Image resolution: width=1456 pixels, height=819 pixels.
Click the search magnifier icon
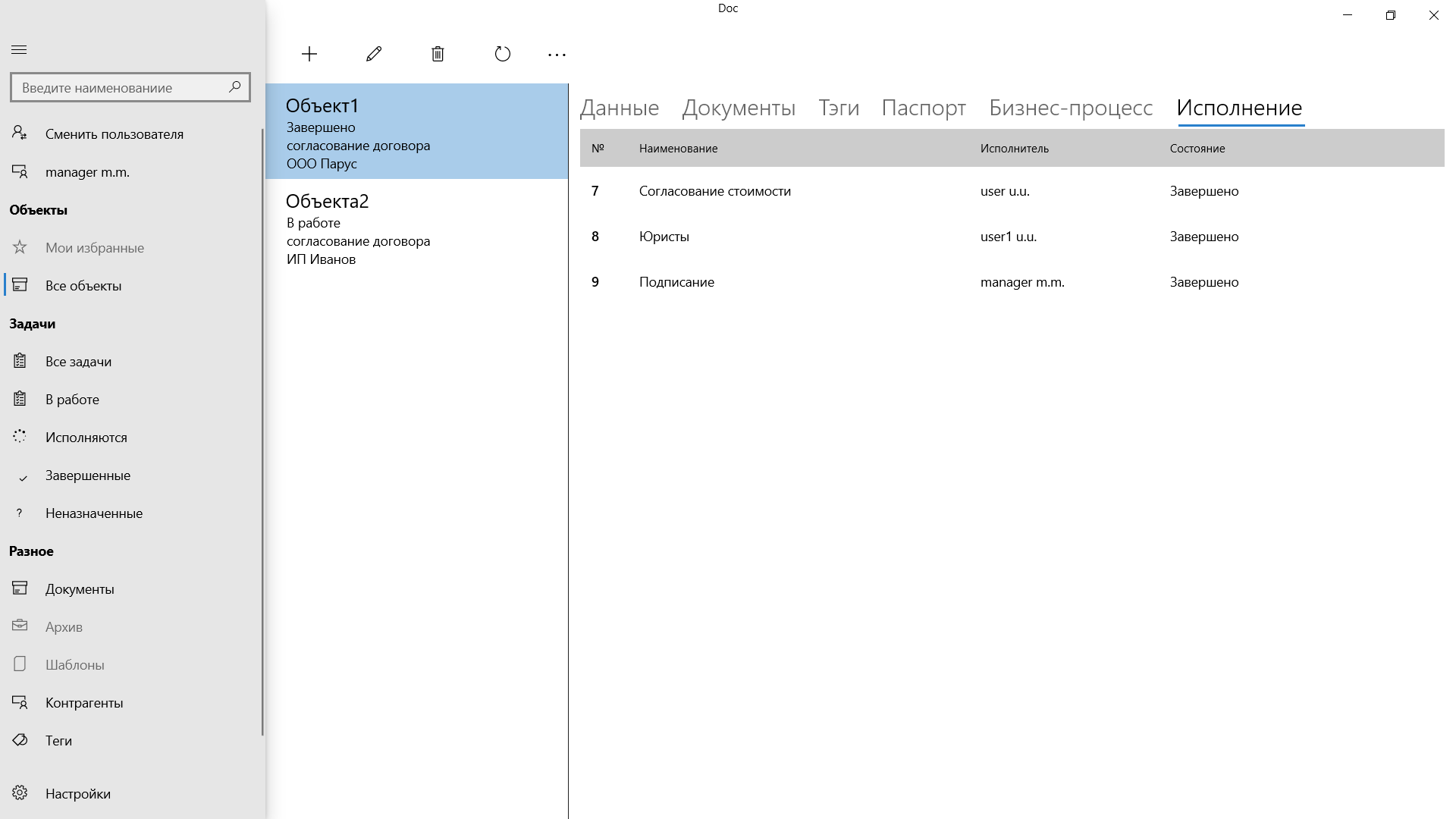(x=235, y=86)
